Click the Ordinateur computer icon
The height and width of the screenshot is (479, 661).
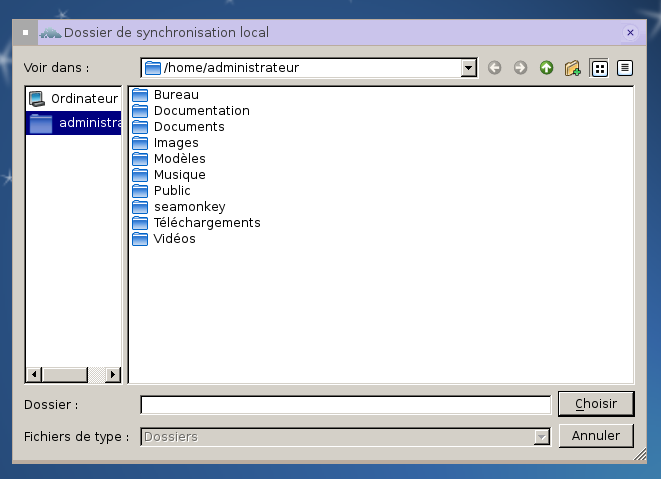click(x=37, y=99)
